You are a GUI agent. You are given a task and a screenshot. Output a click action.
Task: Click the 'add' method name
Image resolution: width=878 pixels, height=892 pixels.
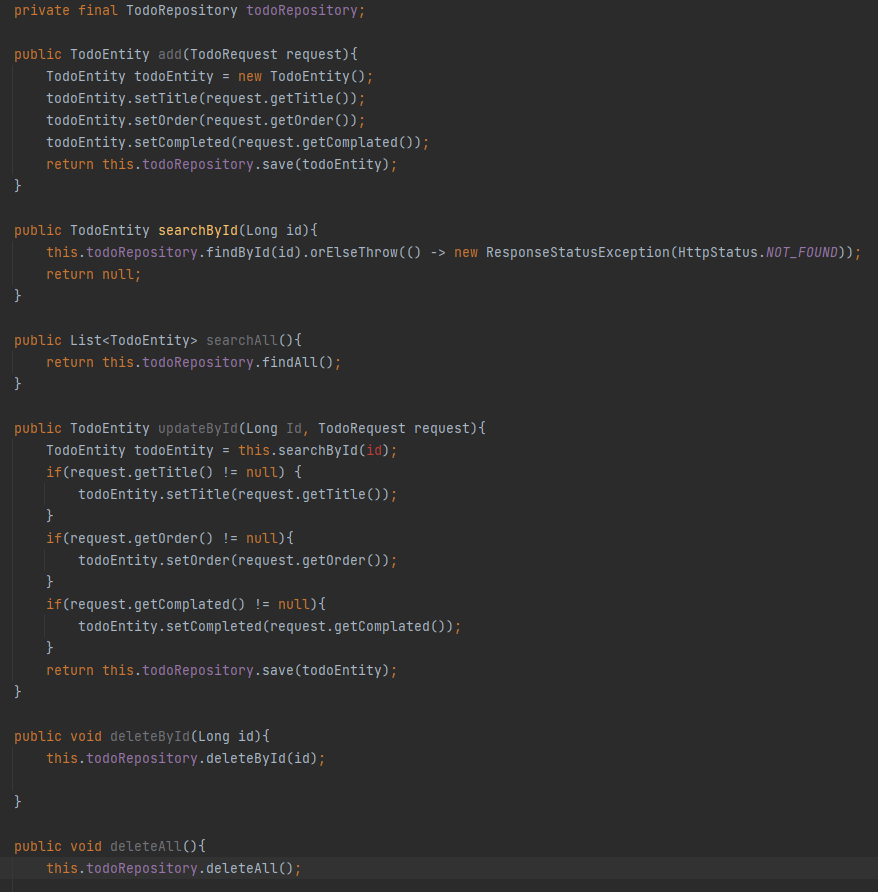tap(170, 54)
